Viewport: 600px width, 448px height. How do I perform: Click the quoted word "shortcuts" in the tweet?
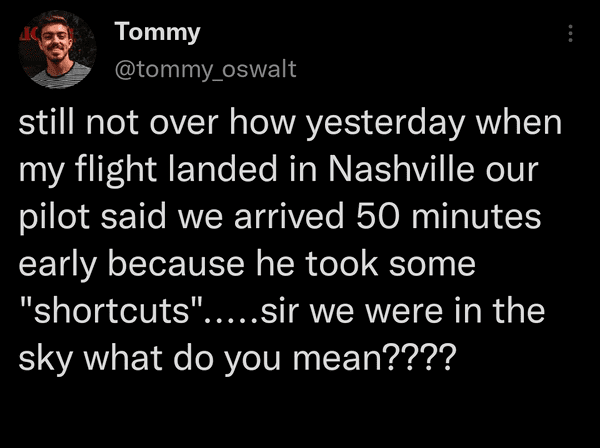[112, 310]
